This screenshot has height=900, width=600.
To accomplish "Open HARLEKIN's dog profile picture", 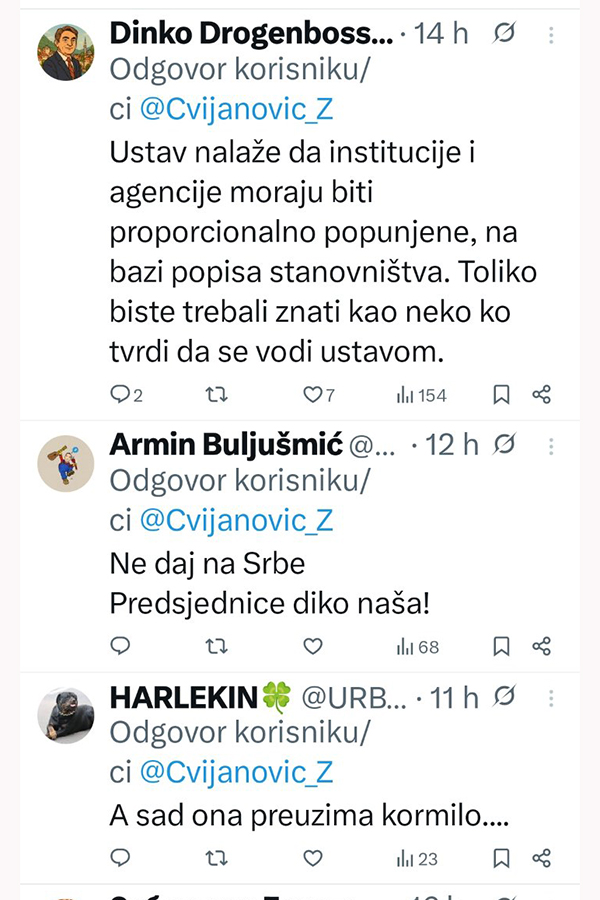I will click(66, 714).
